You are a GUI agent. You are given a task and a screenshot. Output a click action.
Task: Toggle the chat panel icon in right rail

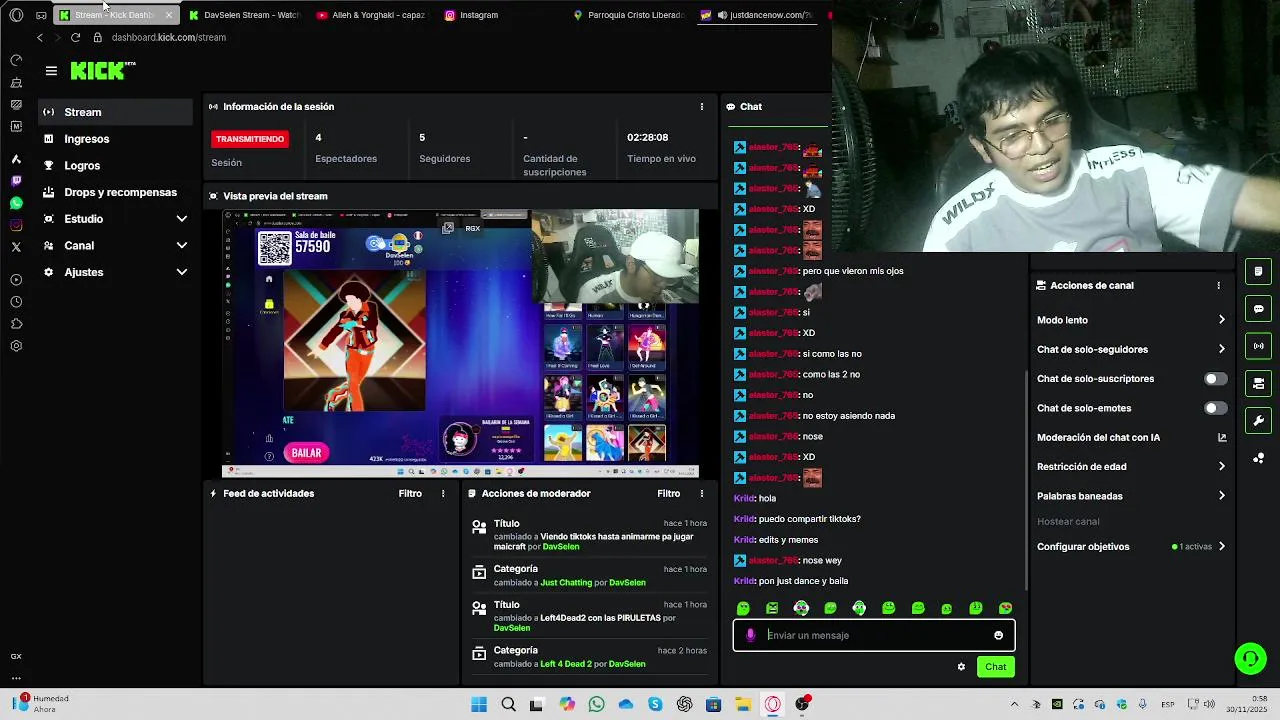pyautogui.click(x=1258, y=309)
